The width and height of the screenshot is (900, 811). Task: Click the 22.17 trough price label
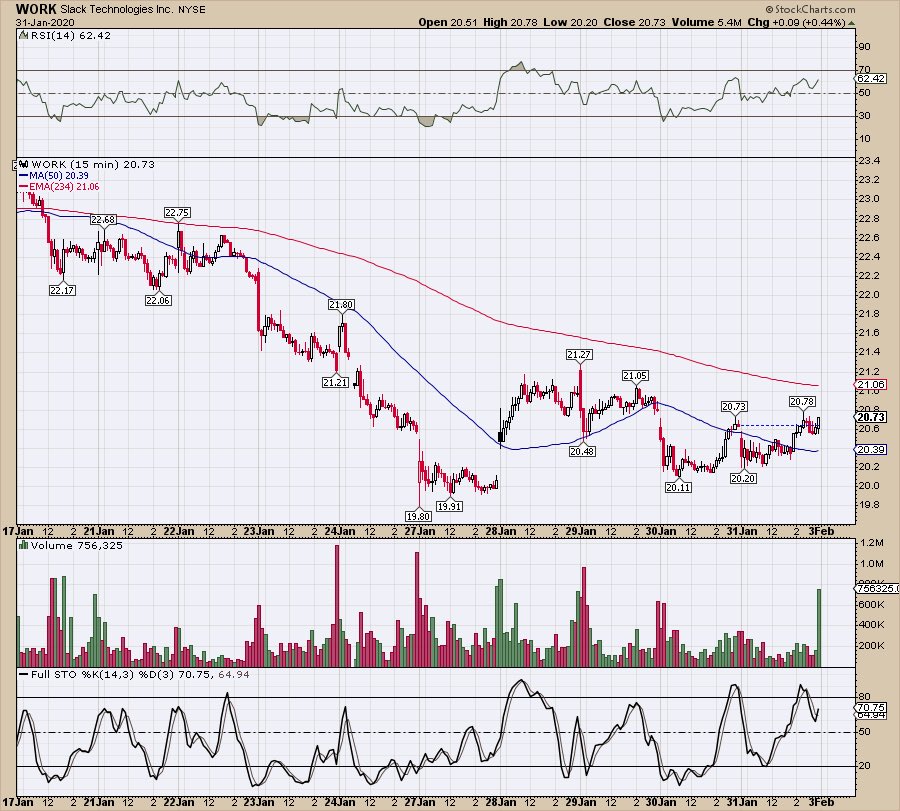pos(62,290)
